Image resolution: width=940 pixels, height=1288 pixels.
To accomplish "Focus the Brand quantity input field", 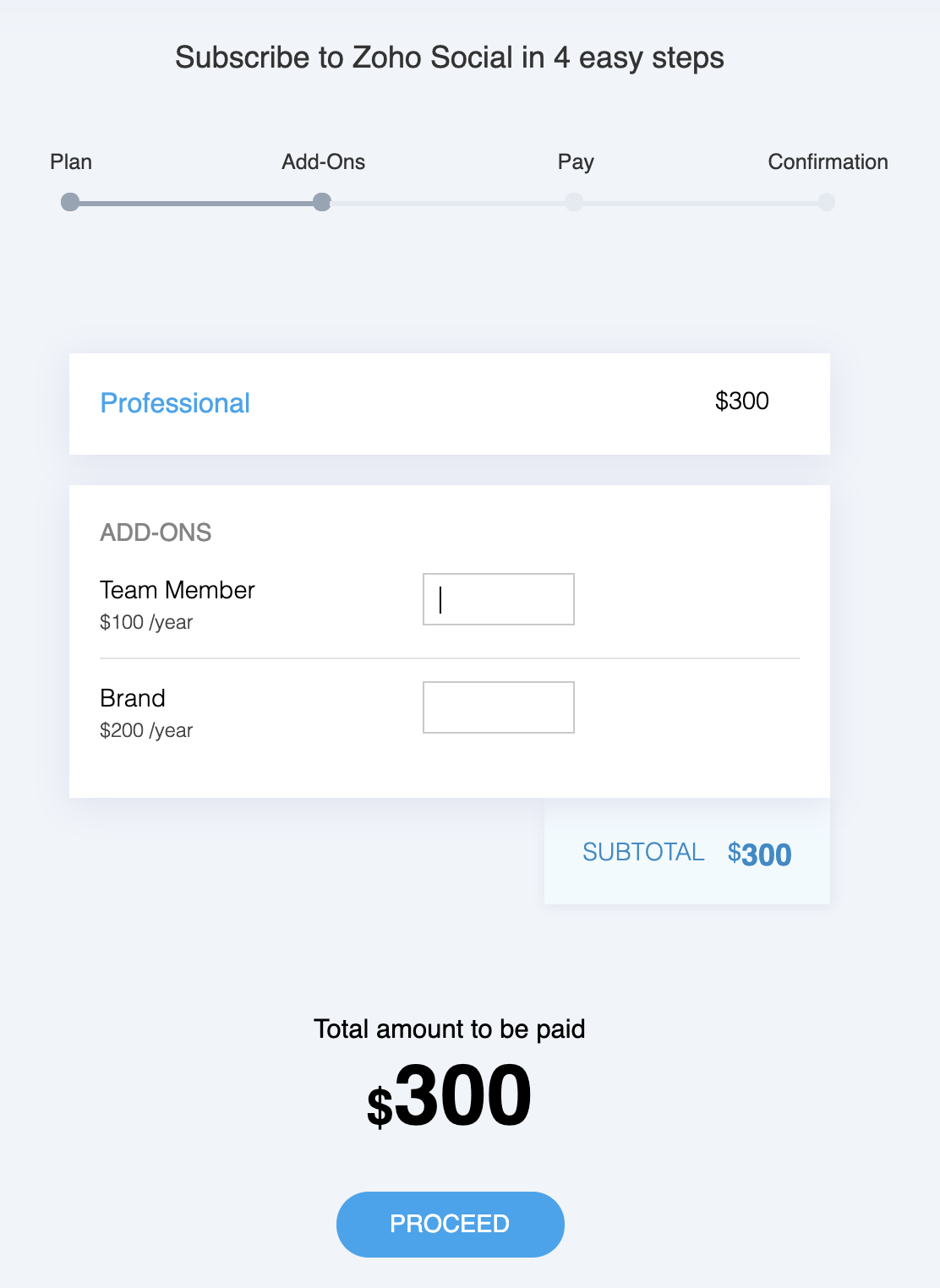I will [x=498, y=707].
